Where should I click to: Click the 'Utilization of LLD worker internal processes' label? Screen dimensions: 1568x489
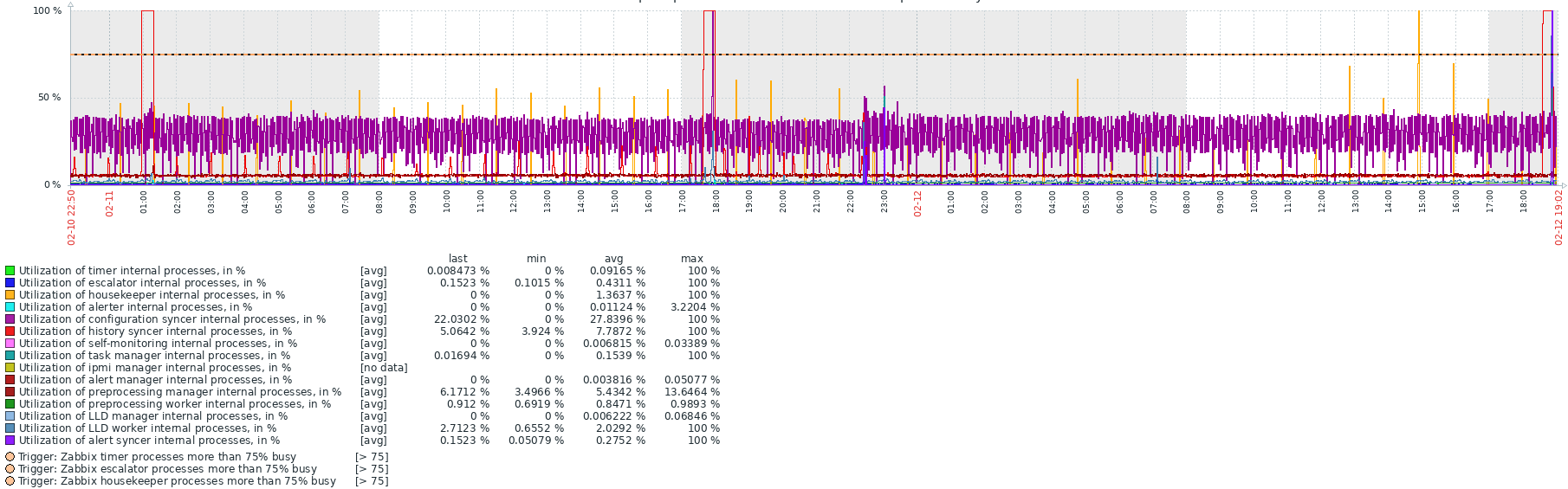point(147,428)
